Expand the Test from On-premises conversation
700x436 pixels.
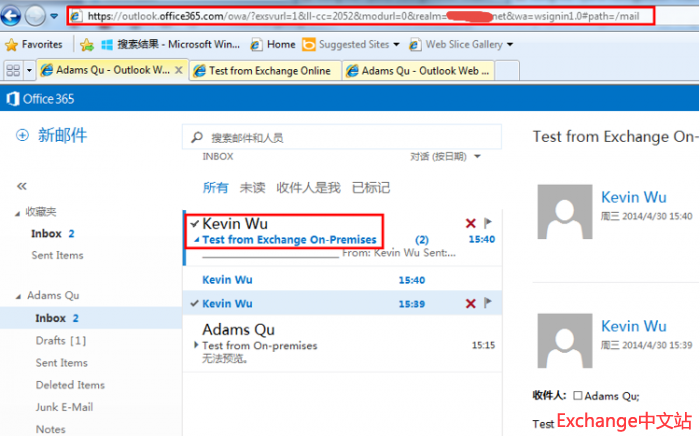(x=195, y=345)
